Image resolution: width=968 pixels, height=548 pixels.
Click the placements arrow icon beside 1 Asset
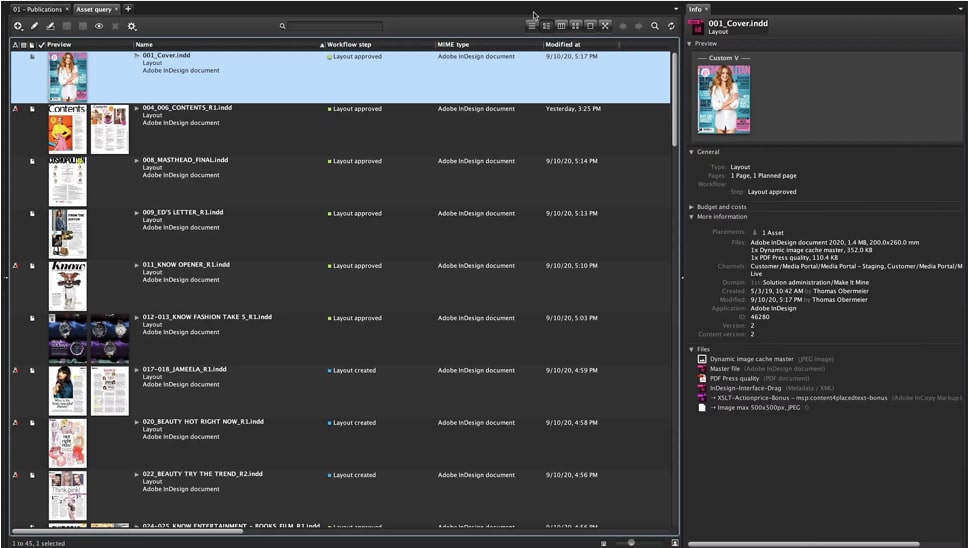pyautogui.click(x=754, y=233)
